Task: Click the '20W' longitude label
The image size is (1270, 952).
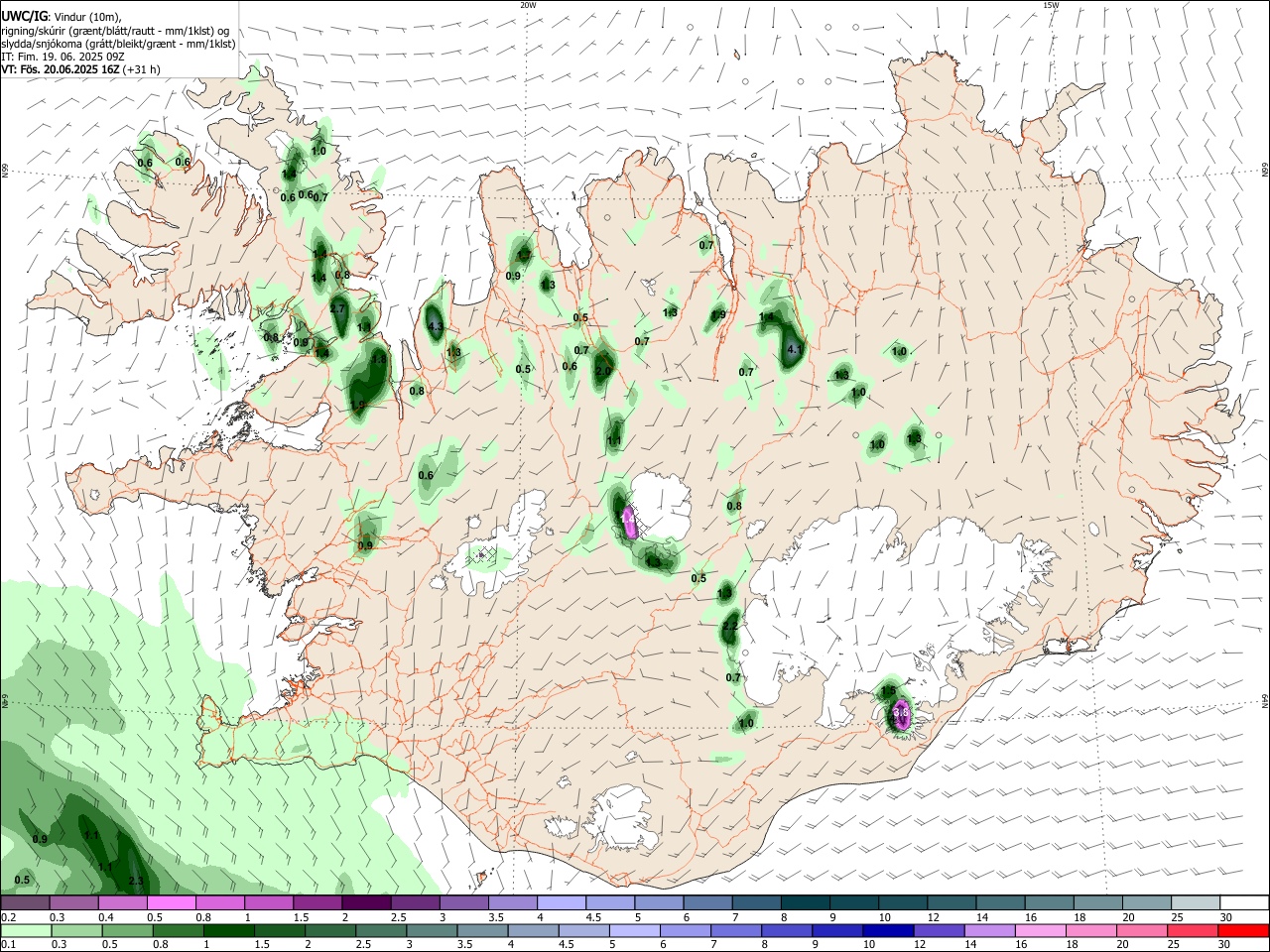Action: click(528, 5)
